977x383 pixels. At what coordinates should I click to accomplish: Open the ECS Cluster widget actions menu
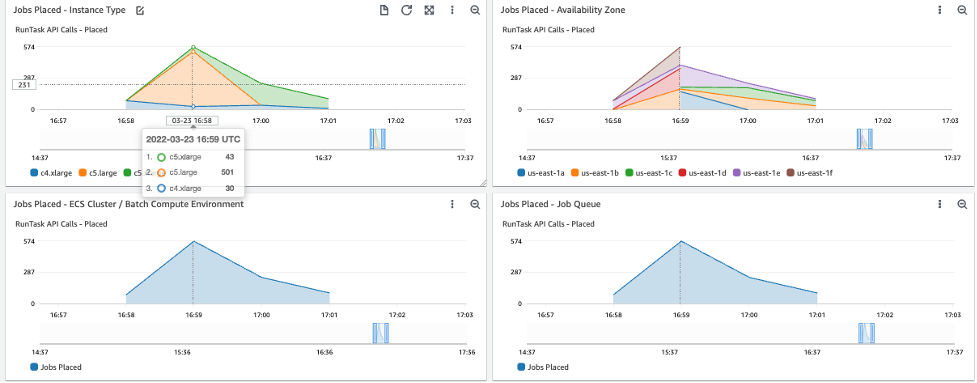[452, 204]
